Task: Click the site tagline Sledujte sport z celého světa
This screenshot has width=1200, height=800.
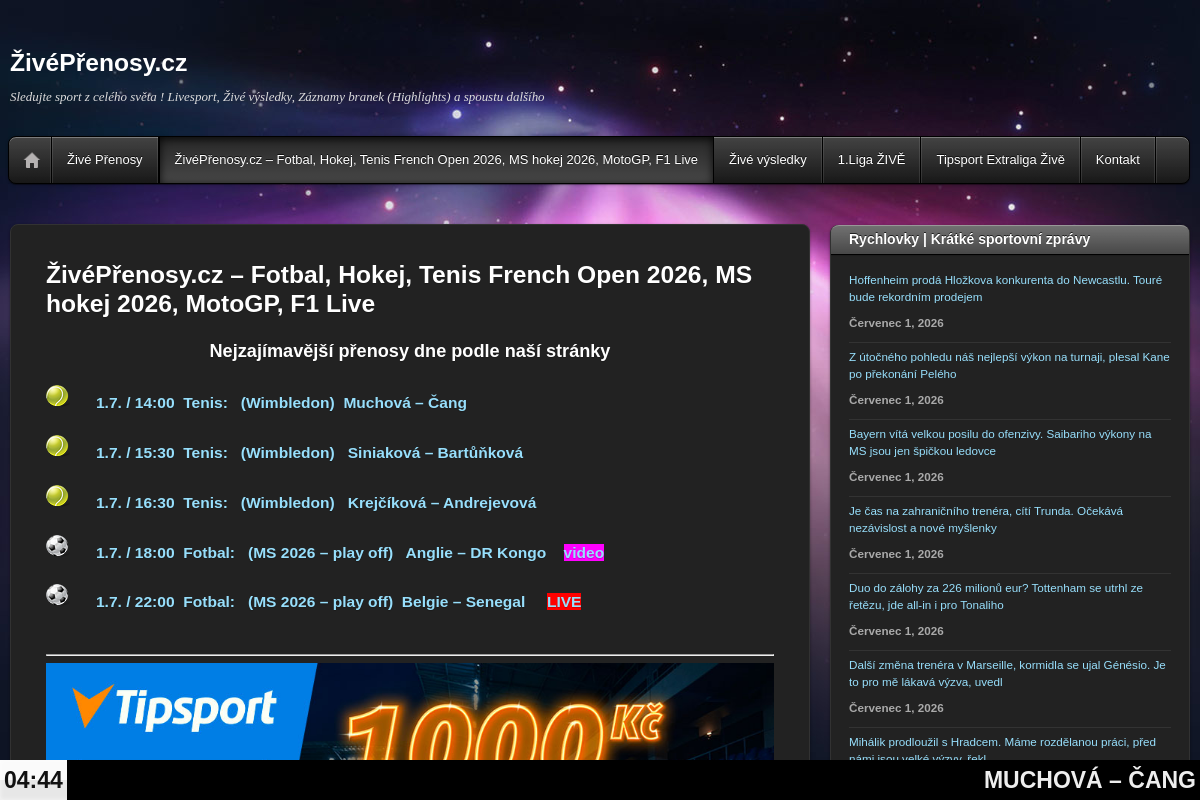Action: (277, 97)
